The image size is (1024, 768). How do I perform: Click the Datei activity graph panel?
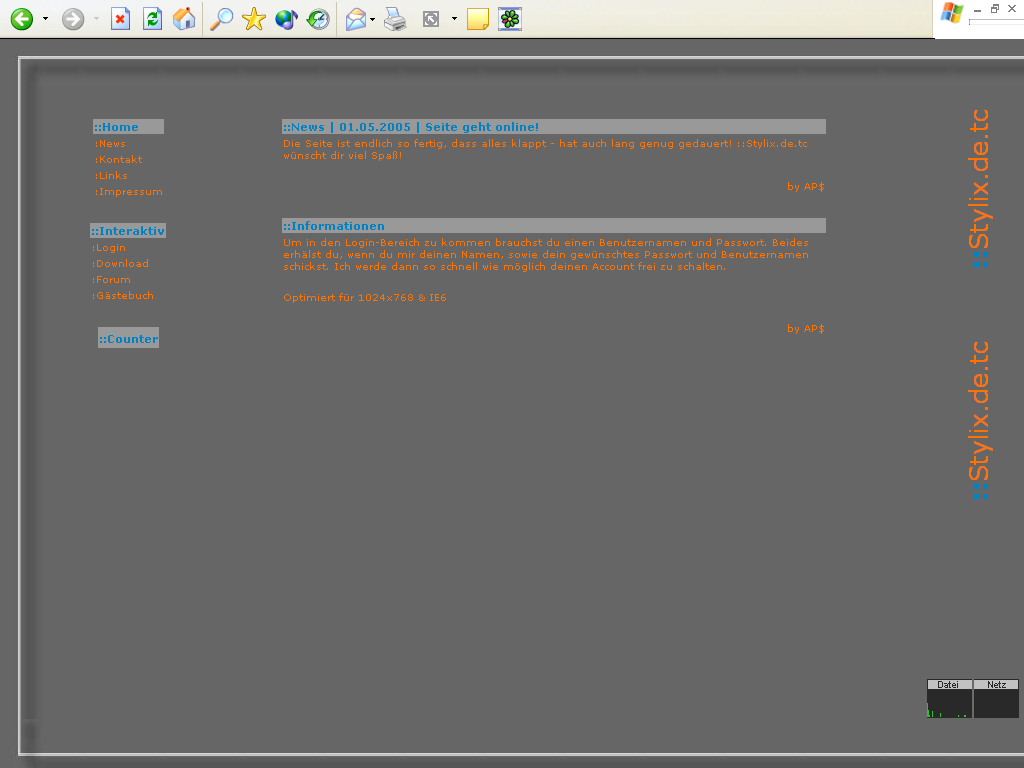948,699
